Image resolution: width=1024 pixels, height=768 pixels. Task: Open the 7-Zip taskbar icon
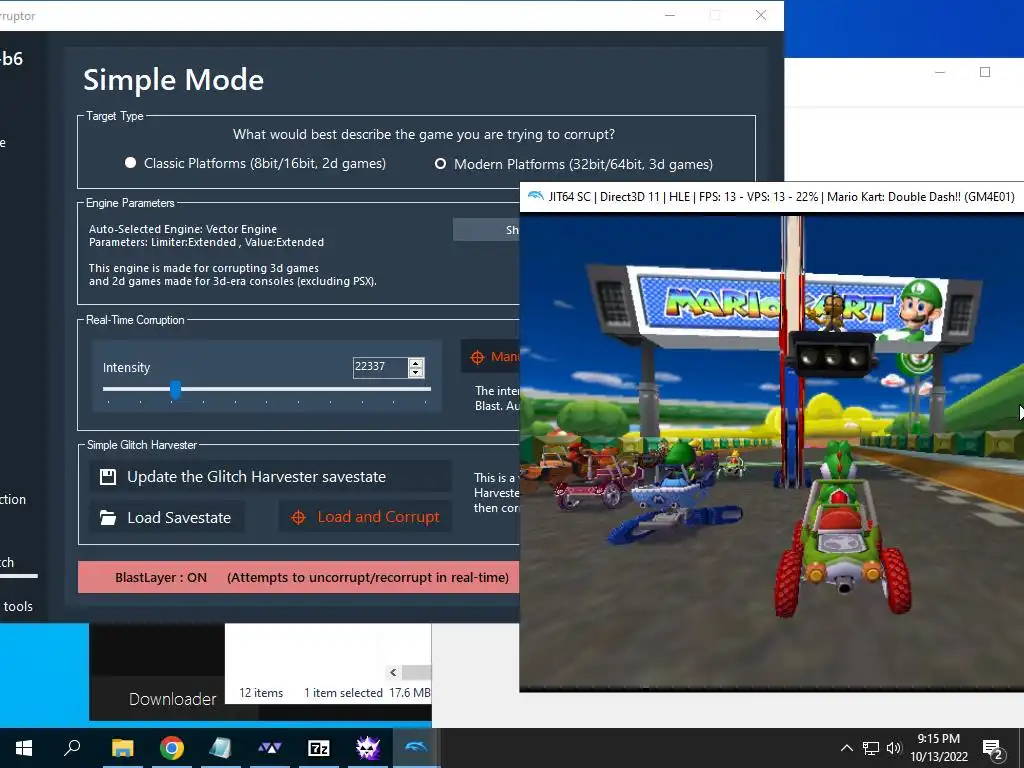tap(318, 748)
